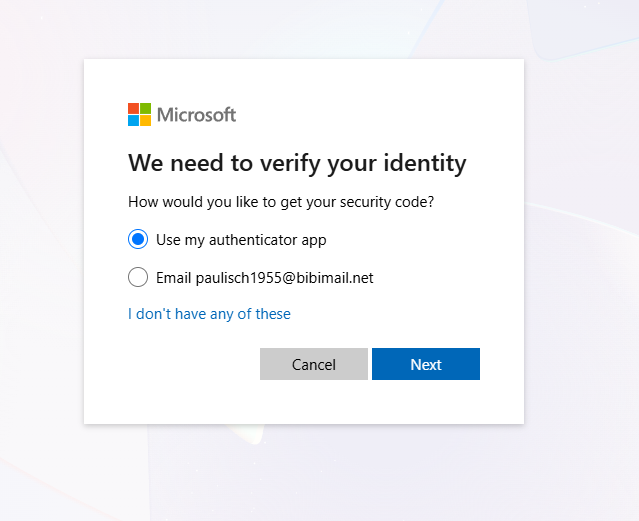This screenshot has height=521, width=639.
Task: Open the 'I don't have any of these' link
Action: click(x=209, y=314)
